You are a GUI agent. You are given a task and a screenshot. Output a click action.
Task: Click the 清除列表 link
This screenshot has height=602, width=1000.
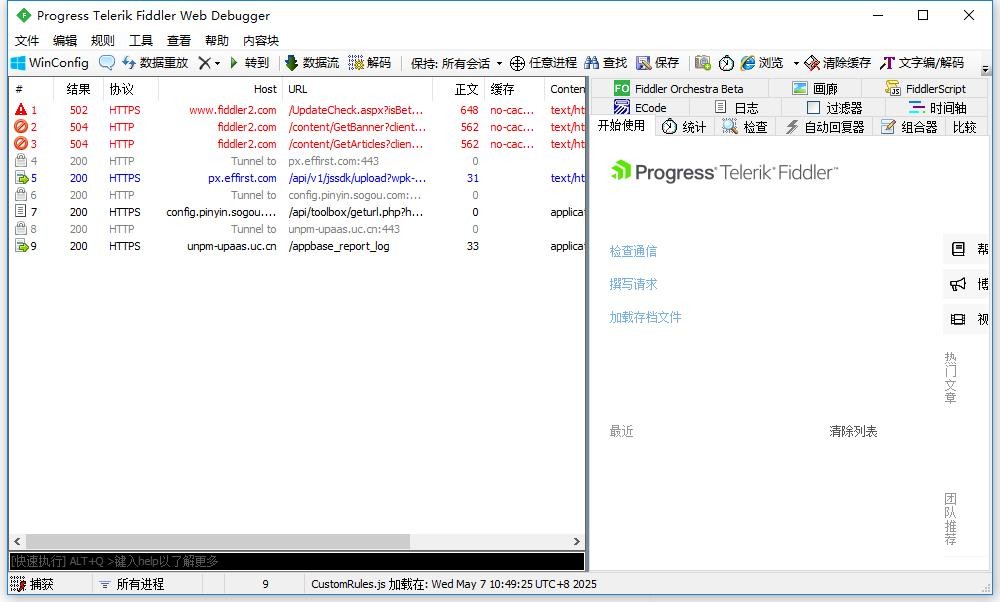853,432
